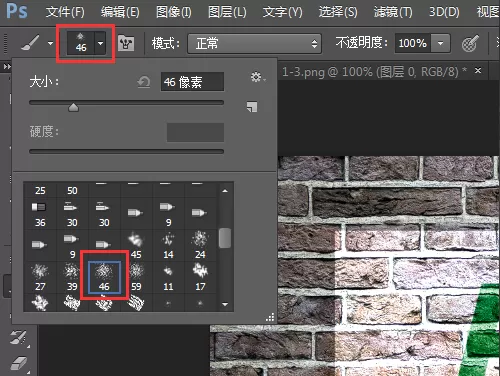Screen dimensions: 500x376
Task: Toggle the brush preset picker dropdown arrow
Action: click(x=100, y=43)
